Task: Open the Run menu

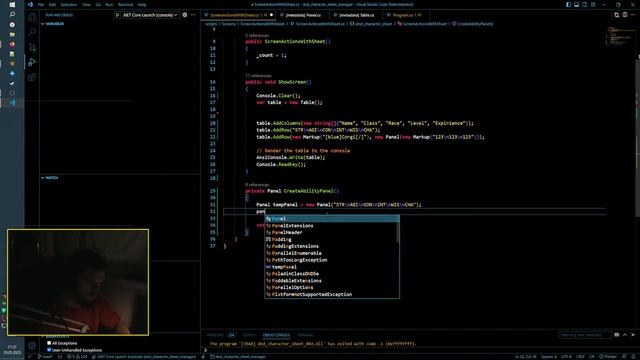Action: 109,4
